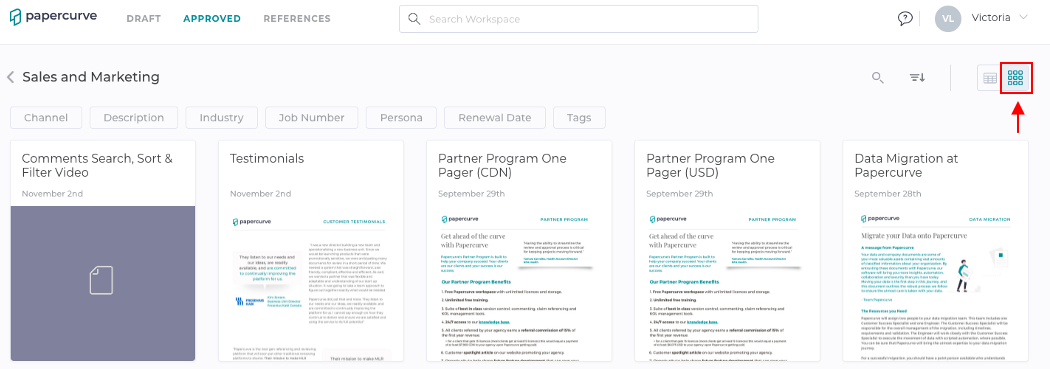Click the folder search magnifier icon
This screenshot has height=369, width=1050.
click(877, 78)
